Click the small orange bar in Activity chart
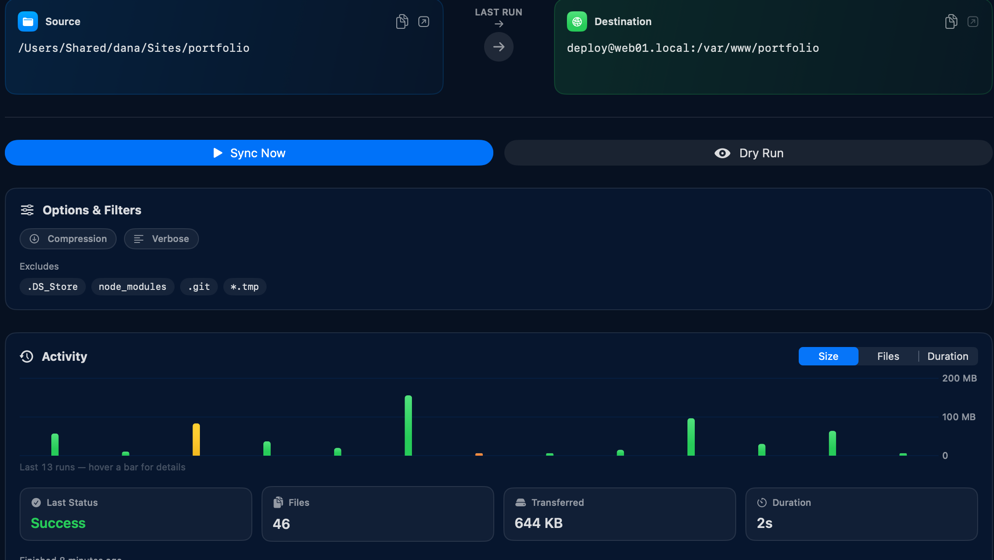 click(x=479, y=454)
